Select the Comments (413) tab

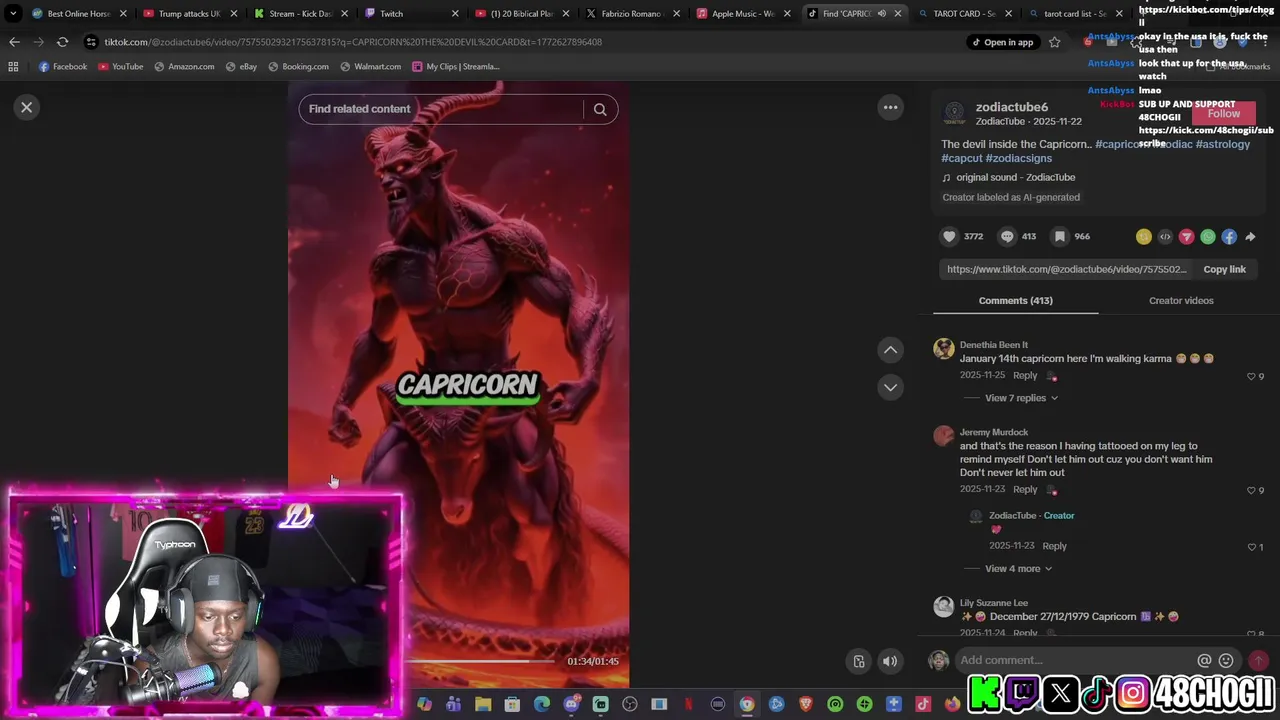pyautogui.click(x=1015, y=300)
